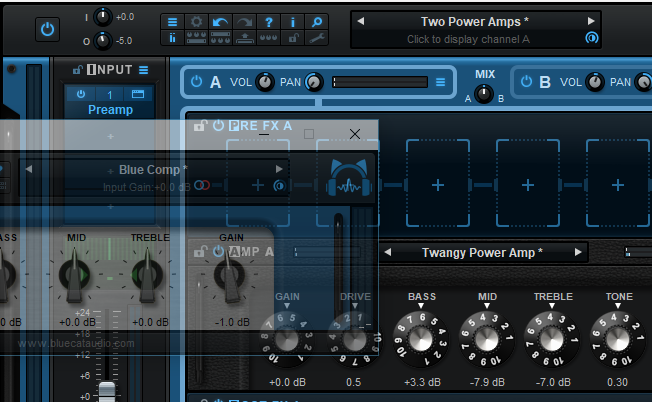The image size is (652, 402).
Task: Click 'Click to display channel A' text
Action: click(x=468, y=39)
